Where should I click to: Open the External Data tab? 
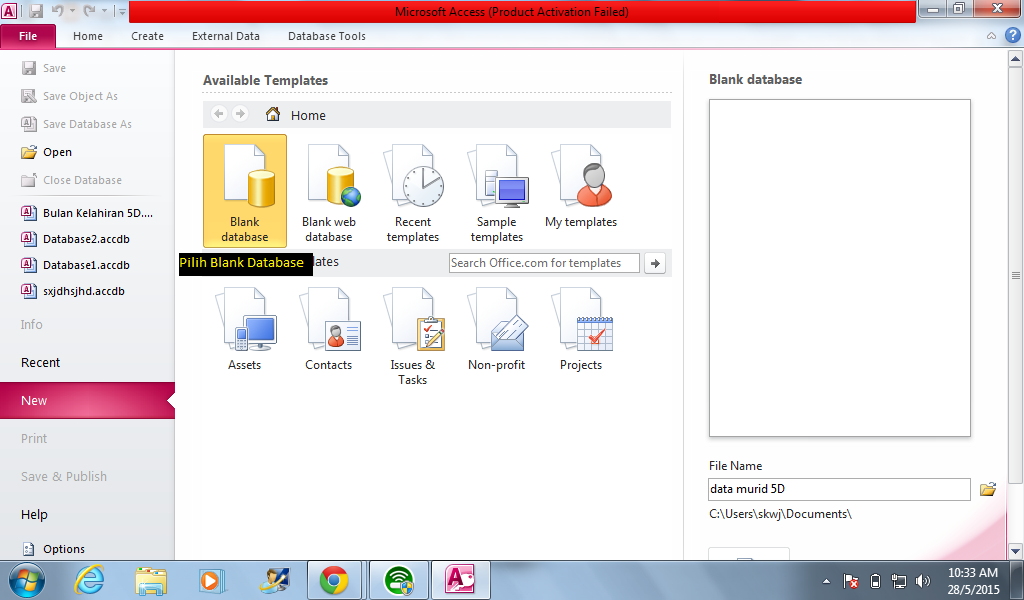[226, 36]
